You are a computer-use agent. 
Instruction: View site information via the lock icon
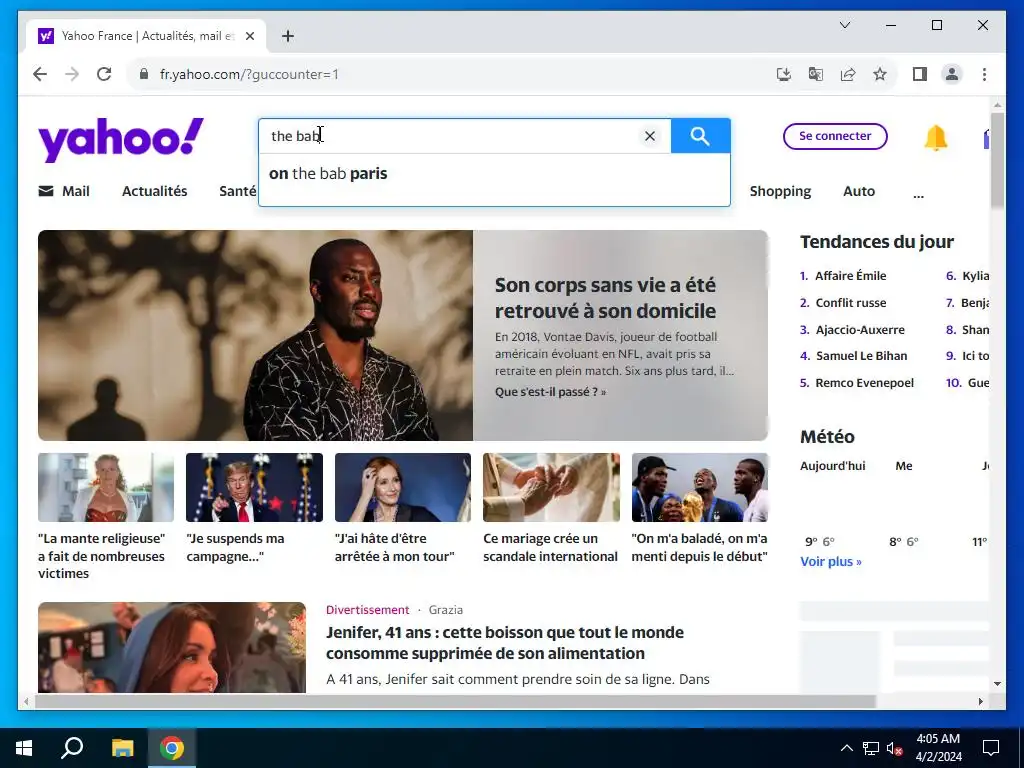(x=144, y=74)
